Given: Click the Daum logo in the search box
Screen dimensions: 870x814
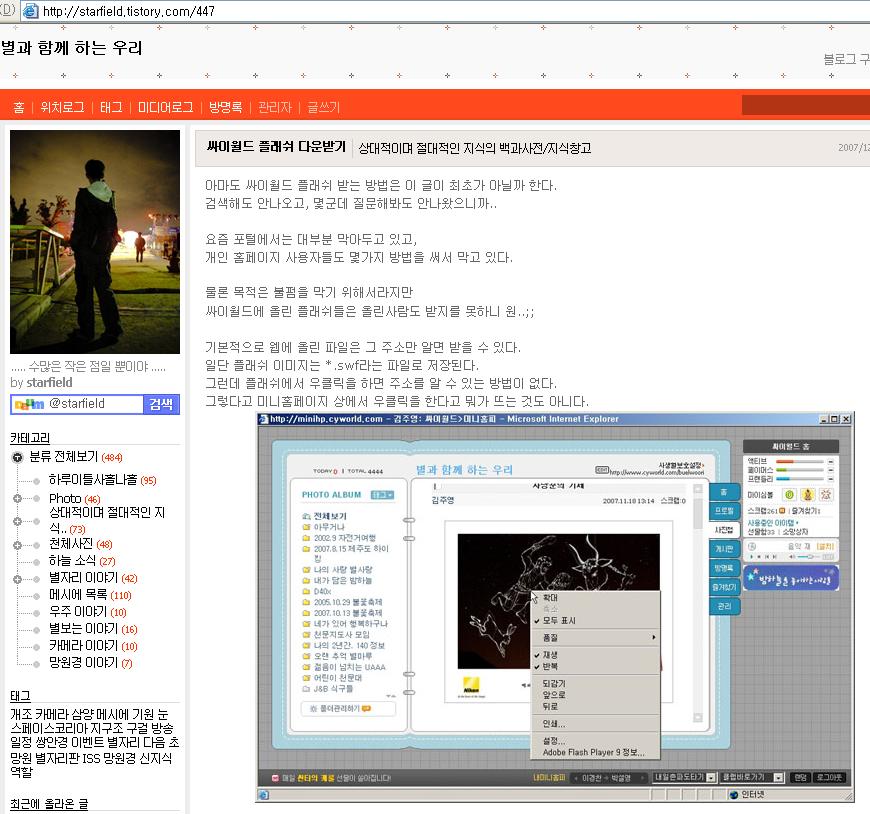Looking at the screenshot, I should pos(29,405).
